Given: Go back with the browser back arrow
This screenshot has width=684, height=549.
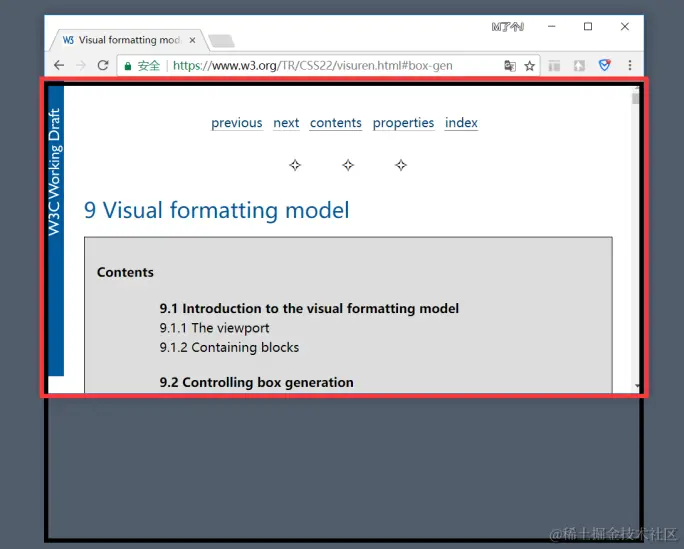Looking at the screenshot, I should click(x=59, y=65).
